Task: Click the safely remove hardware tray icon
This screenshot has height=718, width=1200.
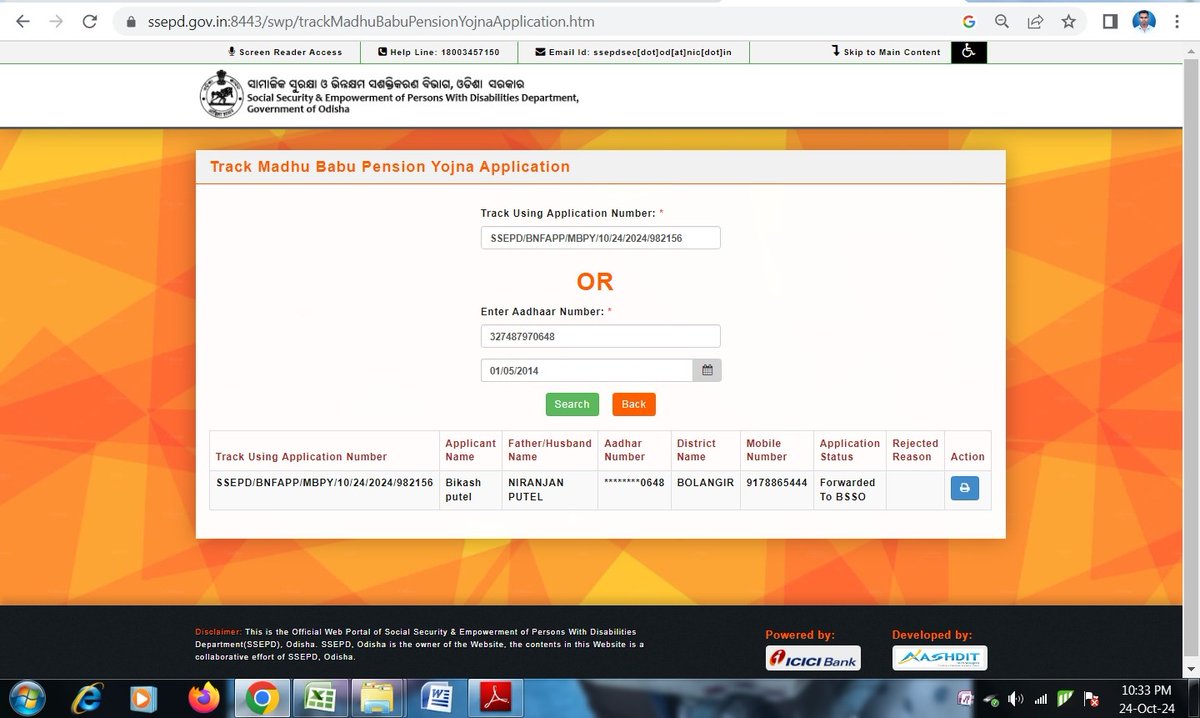Action: coord(990,699)
